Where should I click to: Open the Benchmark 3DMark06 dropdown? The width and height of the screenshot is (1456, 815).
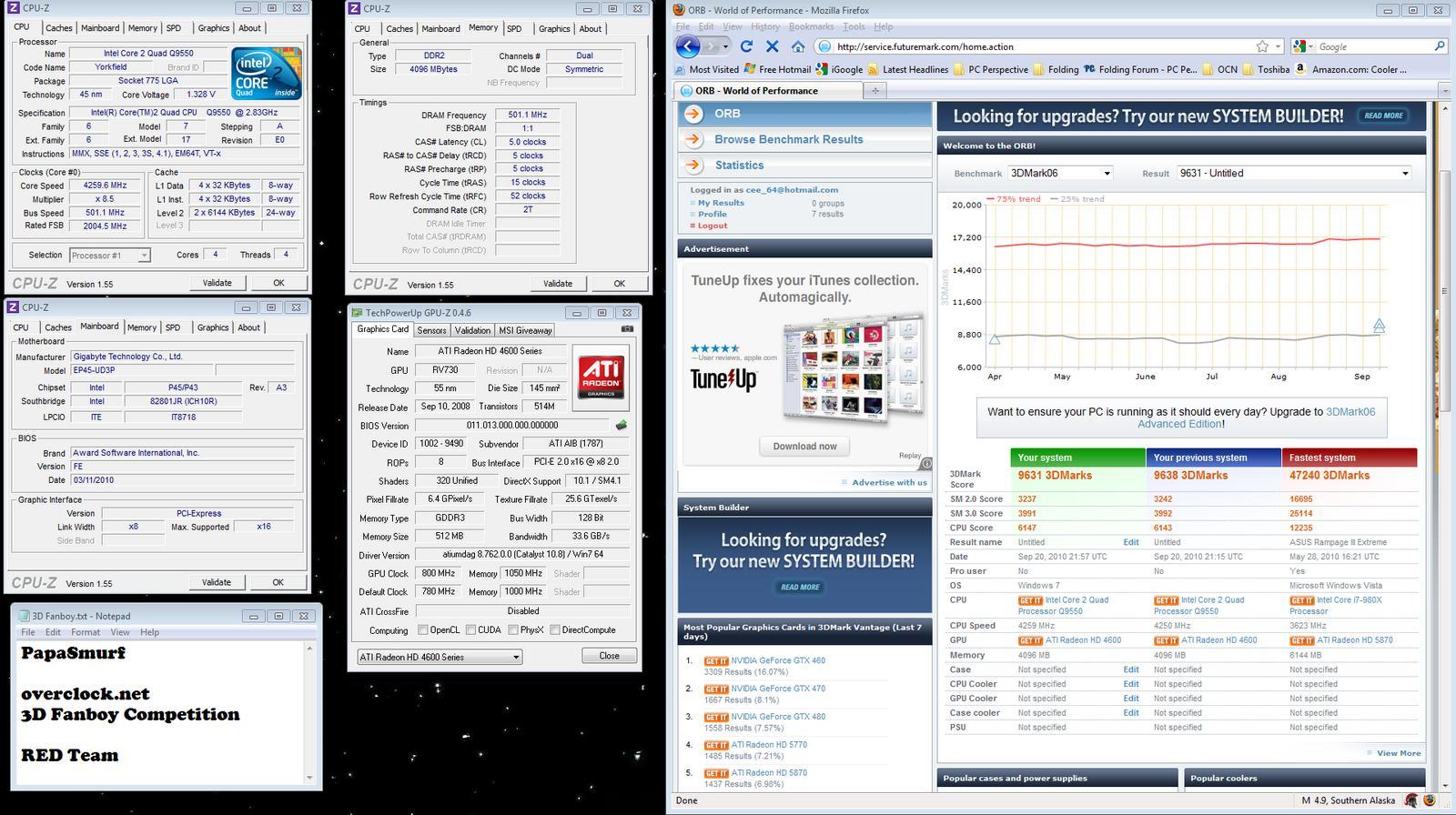click(1061, 173)
